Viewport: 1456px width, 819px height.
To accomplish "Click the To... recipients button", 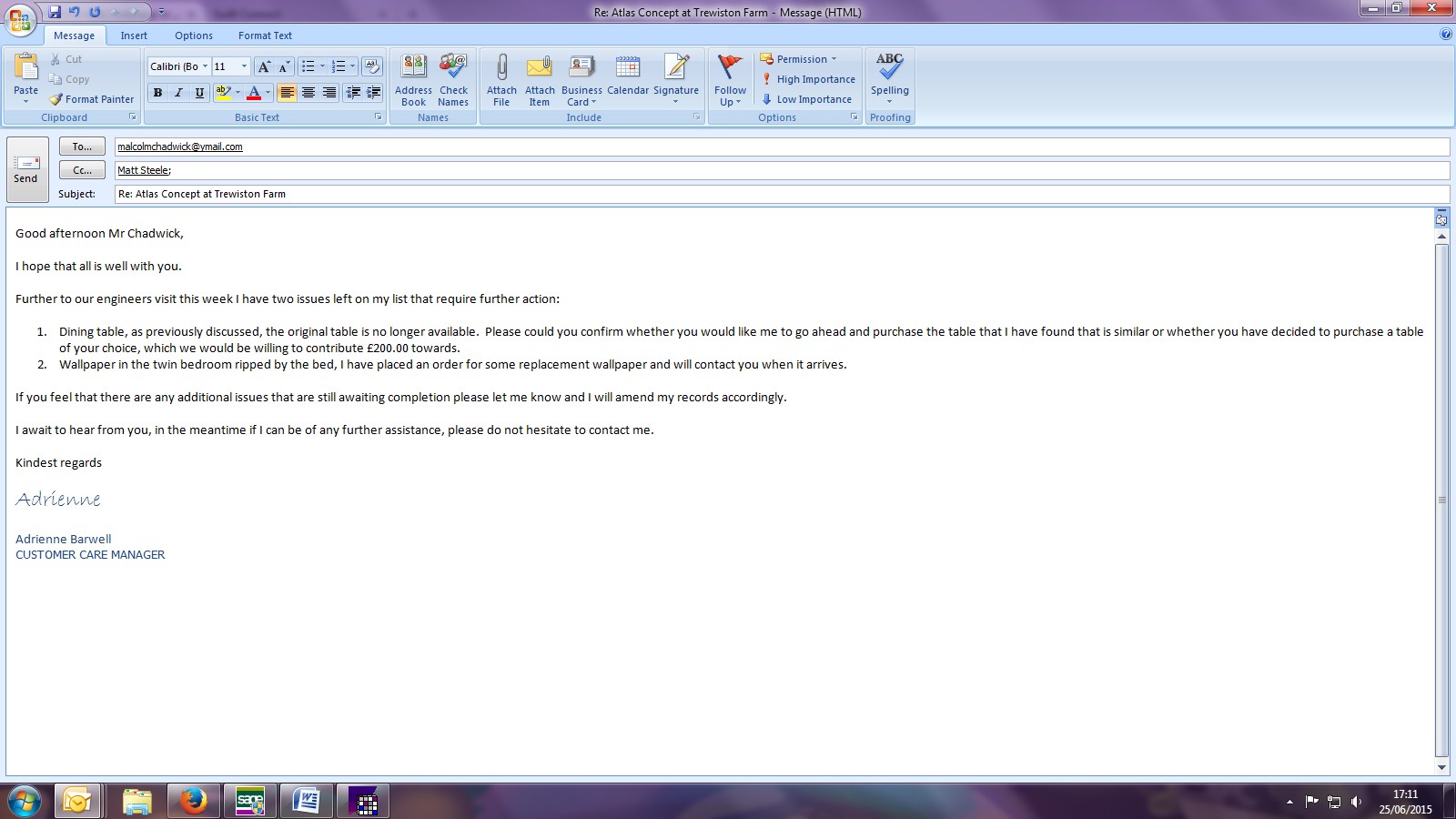I will click(x=82, y=147).
